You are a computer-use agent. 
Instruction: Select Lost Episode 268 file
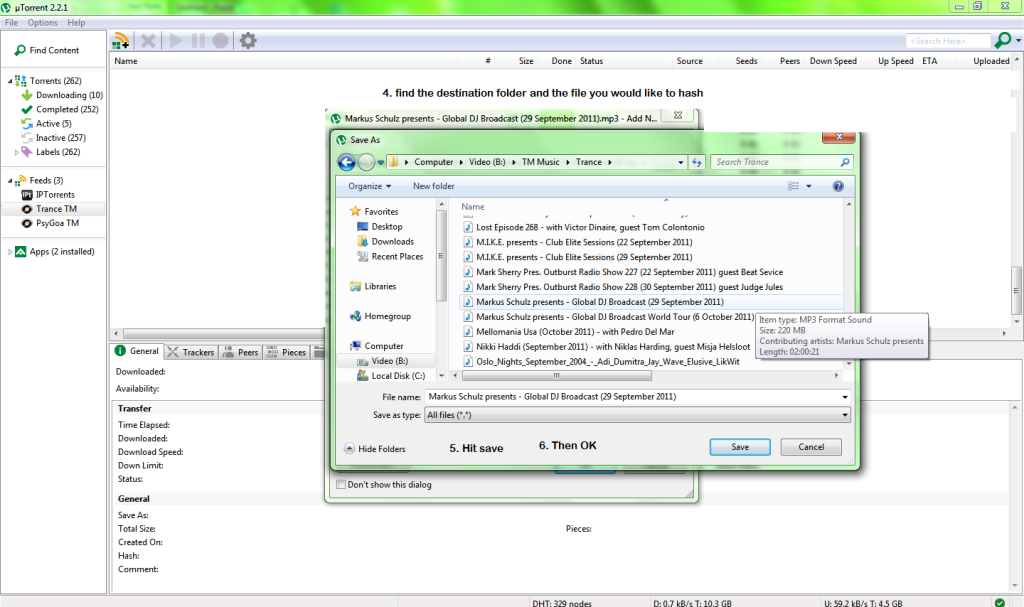tap(583, 227)
